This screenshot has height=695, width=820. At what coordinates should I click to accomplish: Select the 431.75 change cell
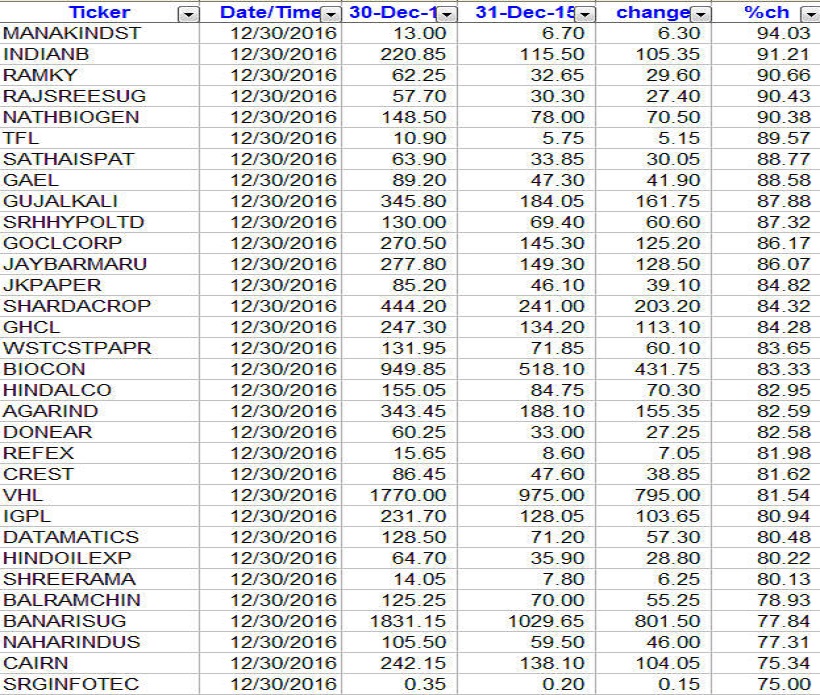point(654,369)
